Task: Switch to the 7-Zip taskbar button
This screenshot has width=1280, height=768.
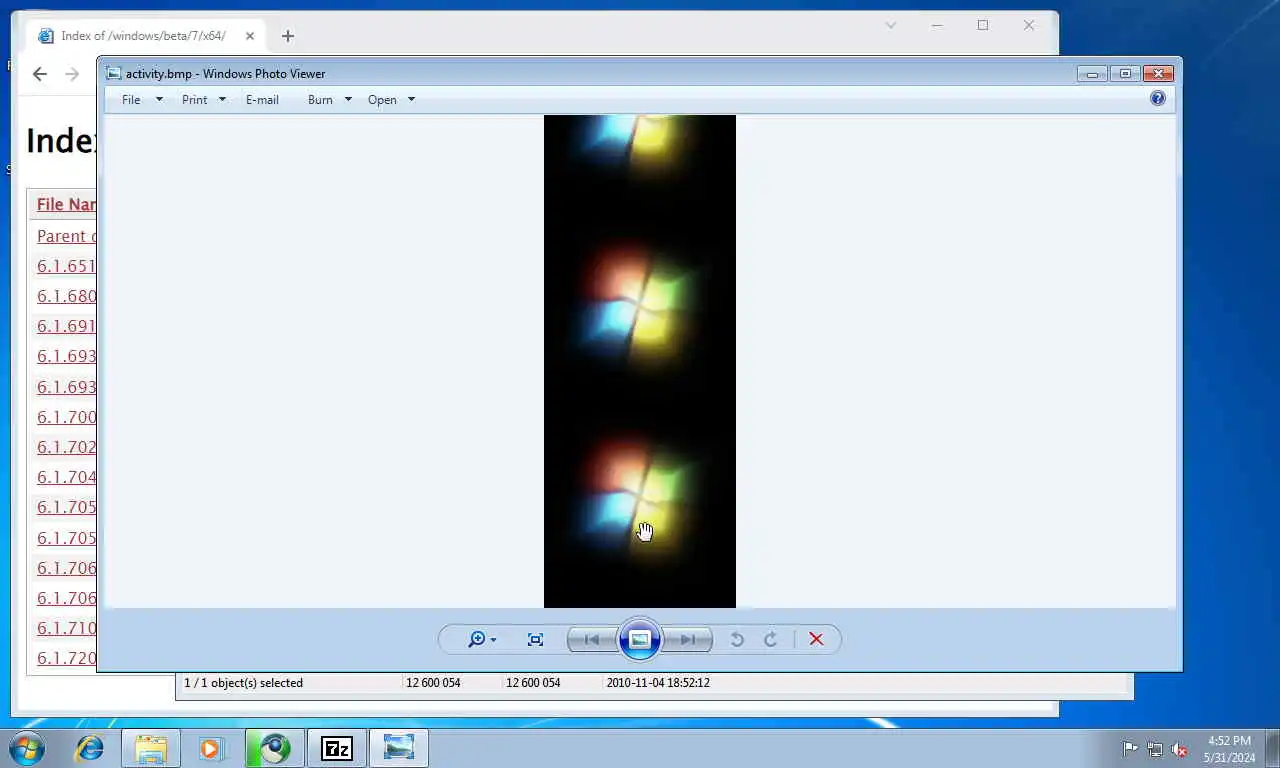Action: tap(337, 748)
